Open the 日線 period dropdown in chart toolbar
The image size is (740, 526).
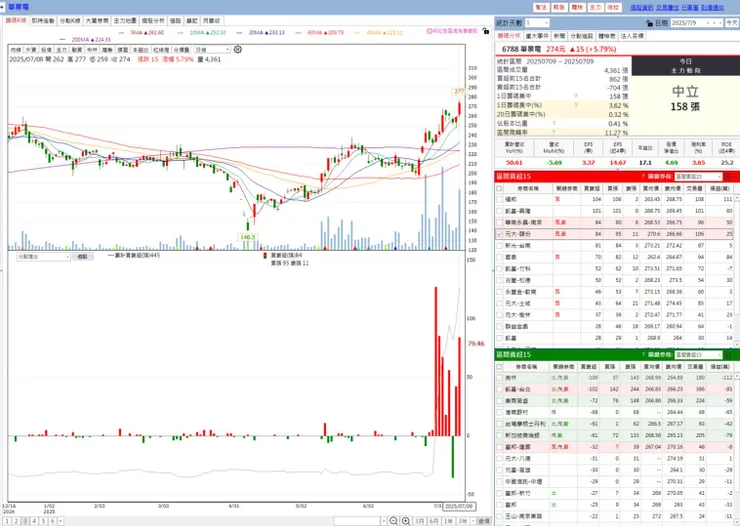[212, 50]
